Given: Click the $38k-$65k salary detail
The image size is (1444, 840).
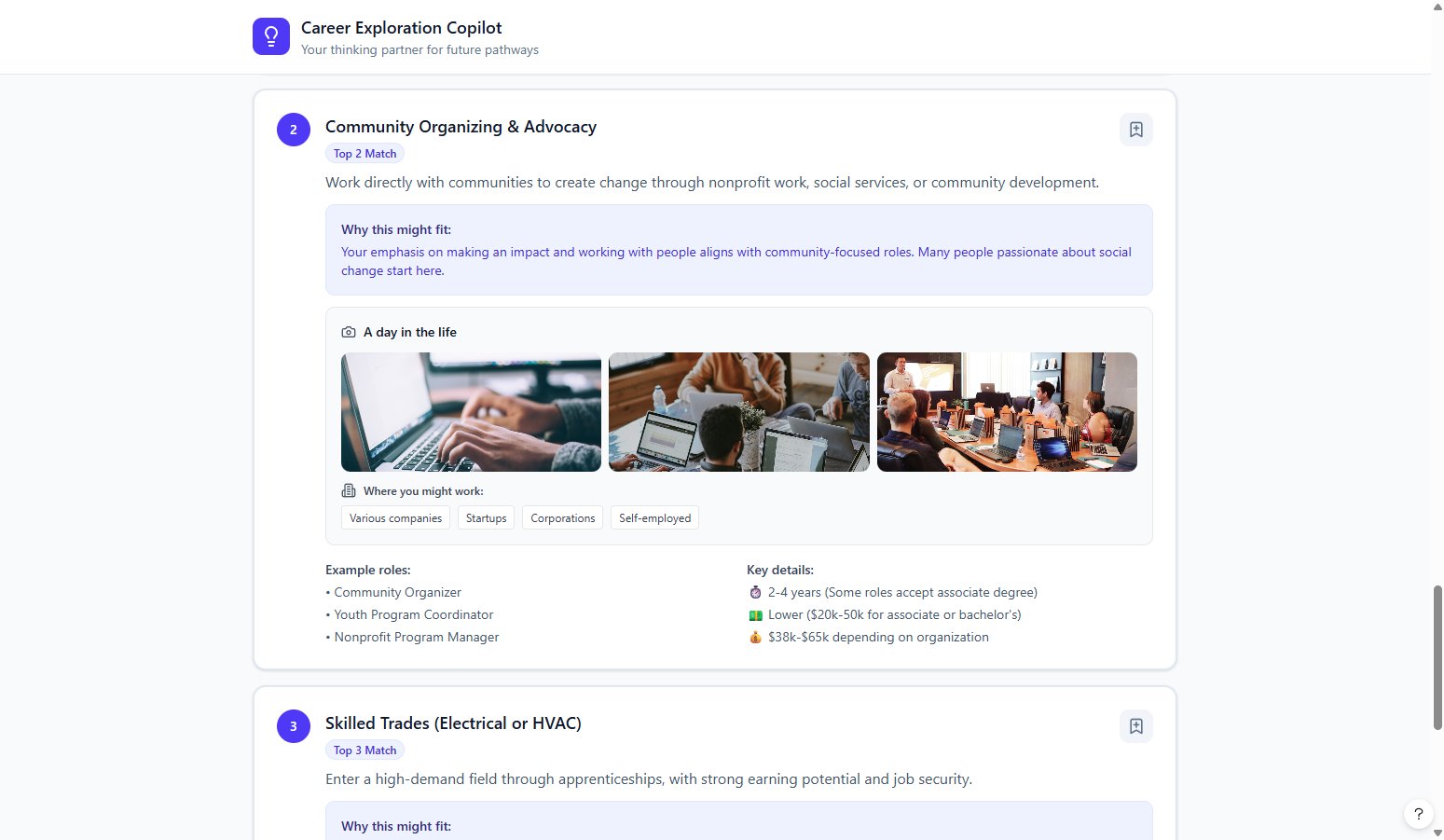Looking at the screenshot, I should [x=878, y=637].
